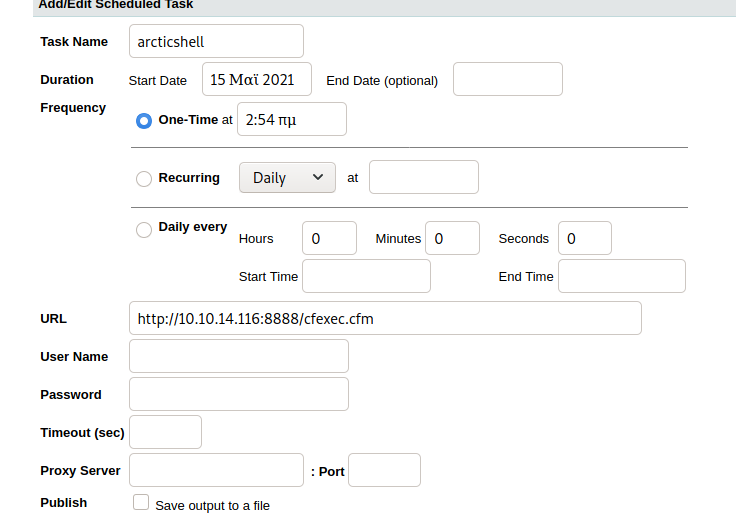Click the 'Timeout (sec)' label

[83, 433]
